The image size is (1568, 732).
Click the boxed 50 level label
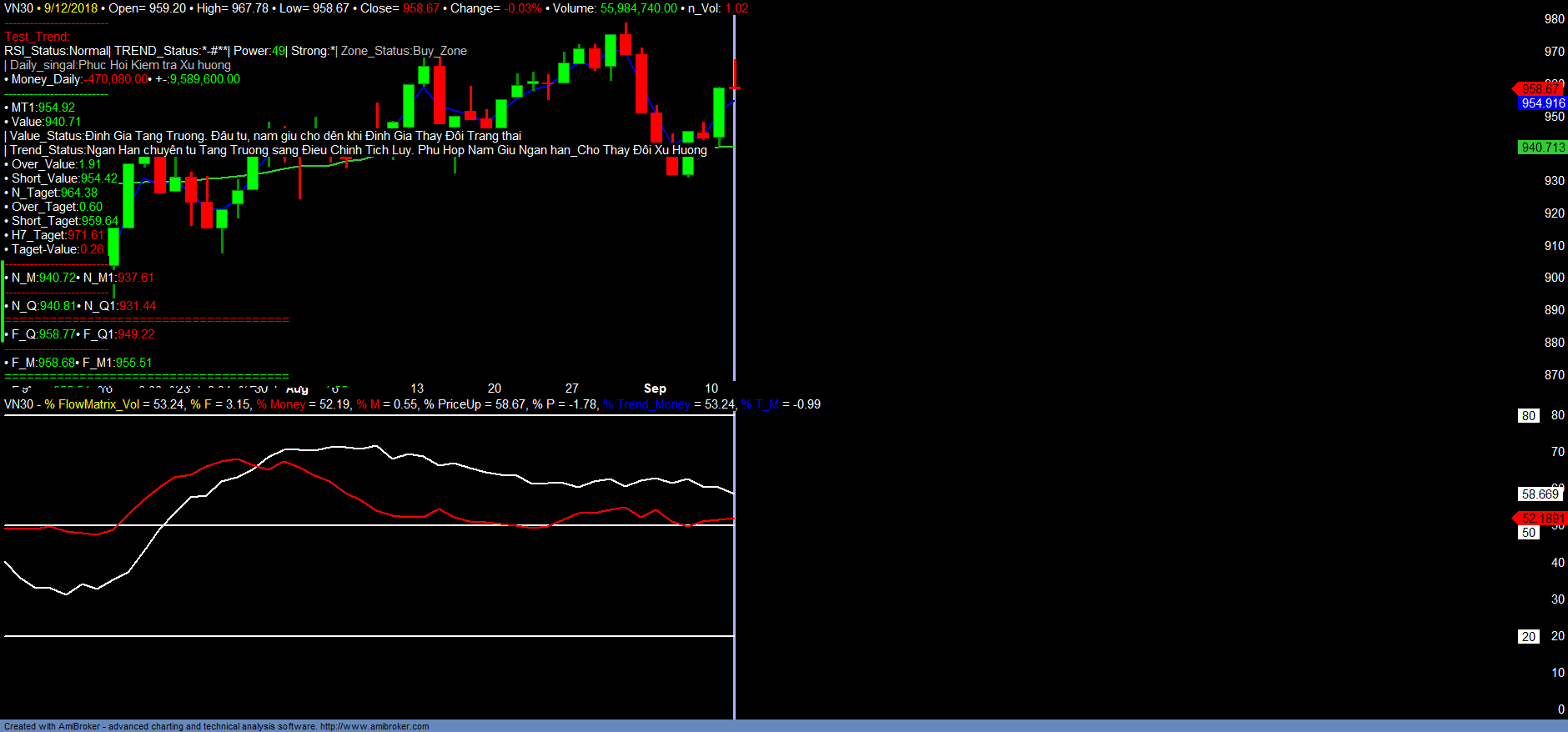pos(1528,533)
